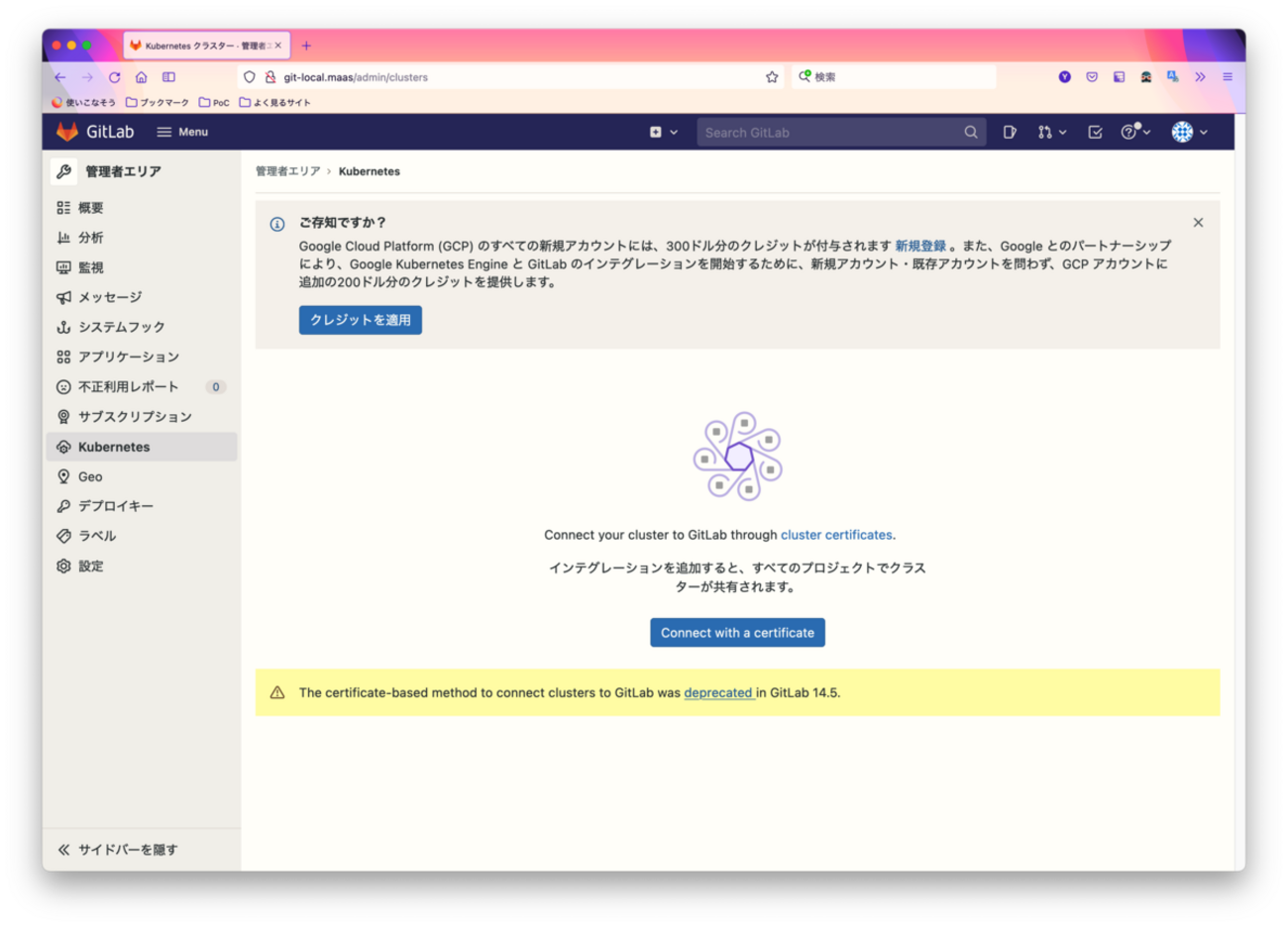The height and width of the screenshot is (927, 1288).
Task: Click the browser forward arrow
Action: click(x=87, y=77)
